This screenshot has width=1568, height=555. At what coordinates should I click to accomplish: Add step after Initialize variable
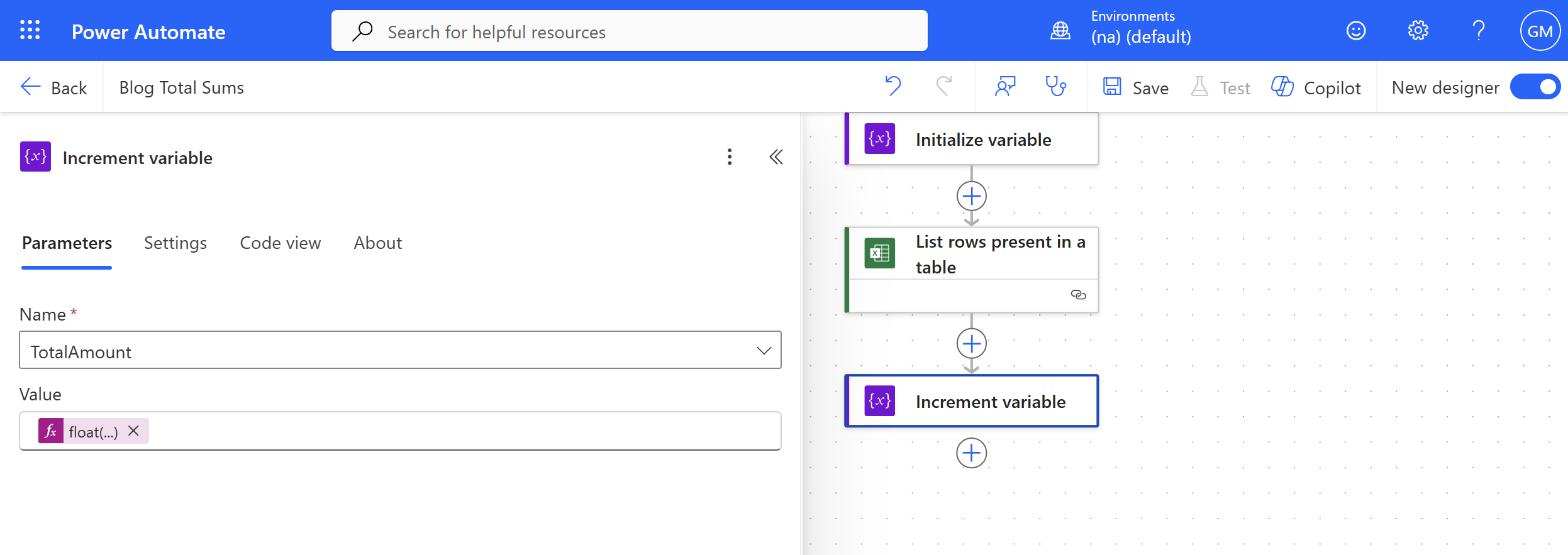(972, 196)
